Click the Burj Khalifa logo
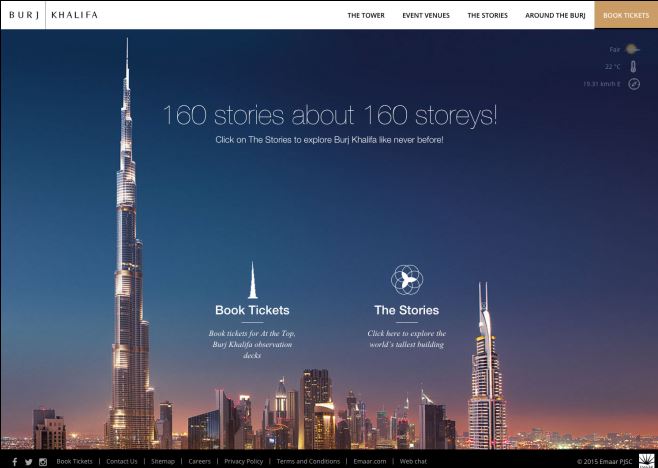 pyautogui.click(x=53, y=15)
